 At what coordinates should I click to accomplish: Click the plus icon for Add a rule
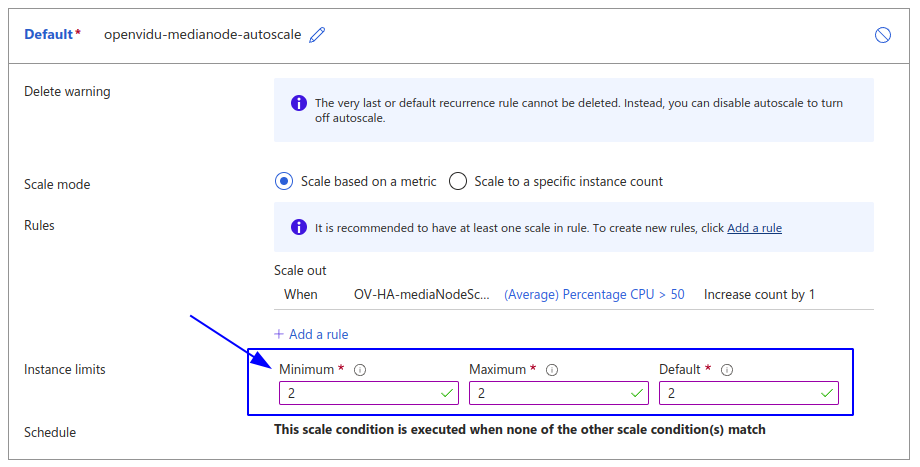click(x=279, y=334)
